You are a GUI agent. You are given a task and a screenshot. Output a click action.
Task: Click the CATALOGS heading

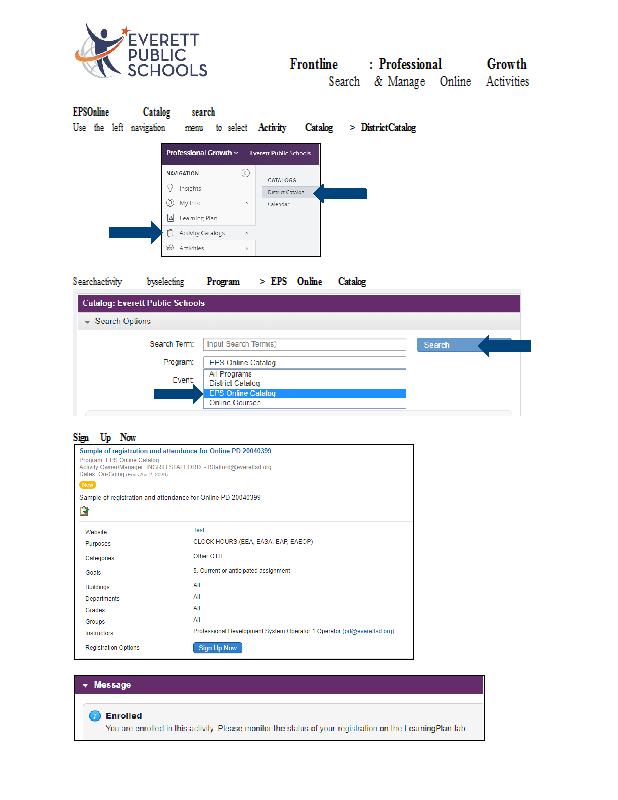(282, 180)
